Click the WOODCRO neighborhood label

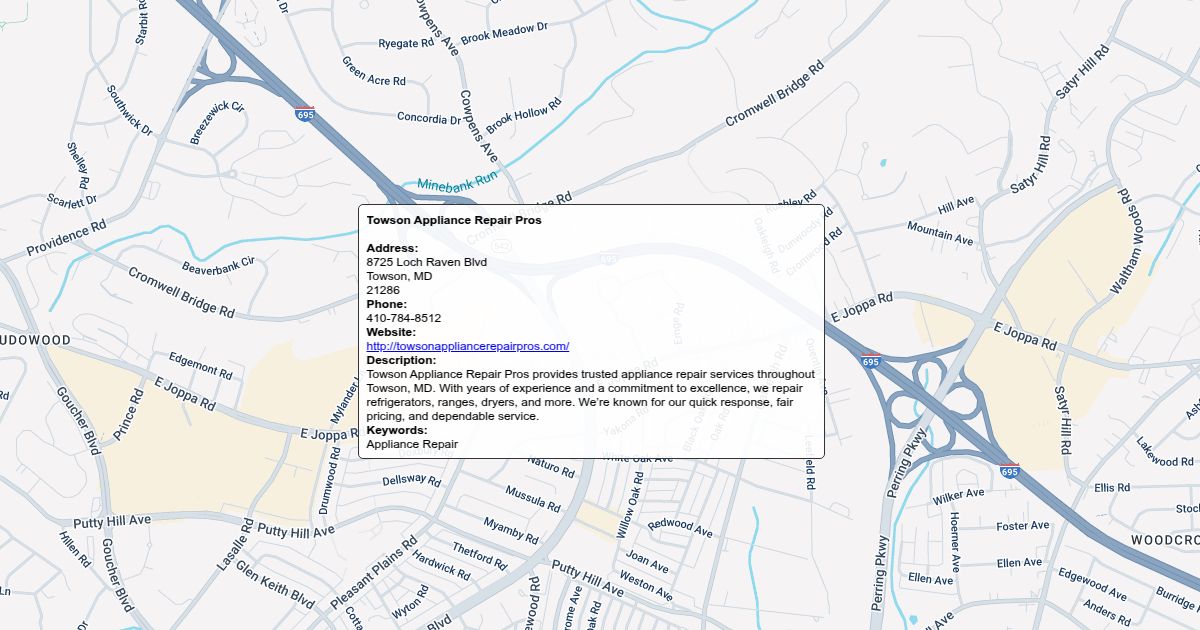1165,540
